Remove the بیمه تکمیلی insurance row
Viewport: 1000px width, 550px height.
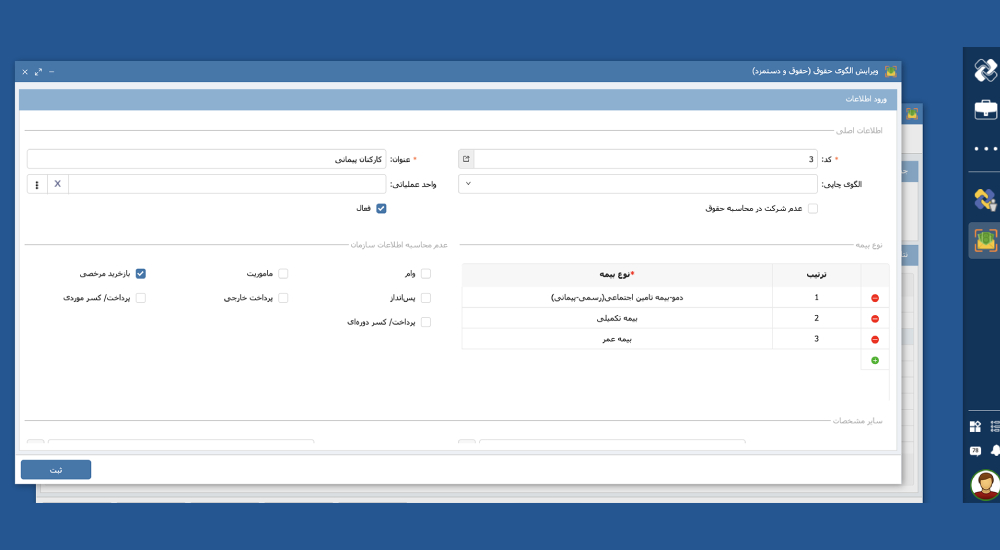[875, 319]
